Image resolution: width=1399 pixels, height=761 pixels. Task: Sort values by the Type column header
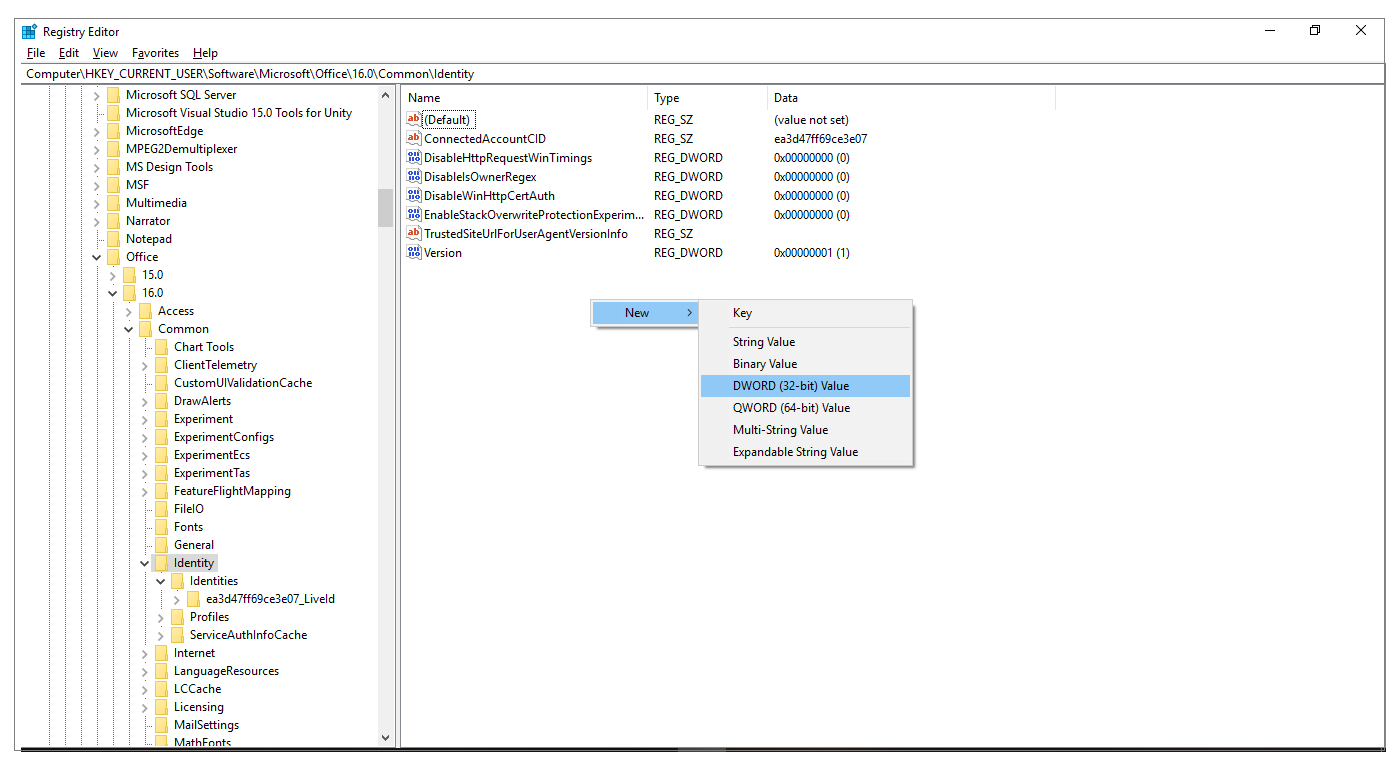[708, 98]
